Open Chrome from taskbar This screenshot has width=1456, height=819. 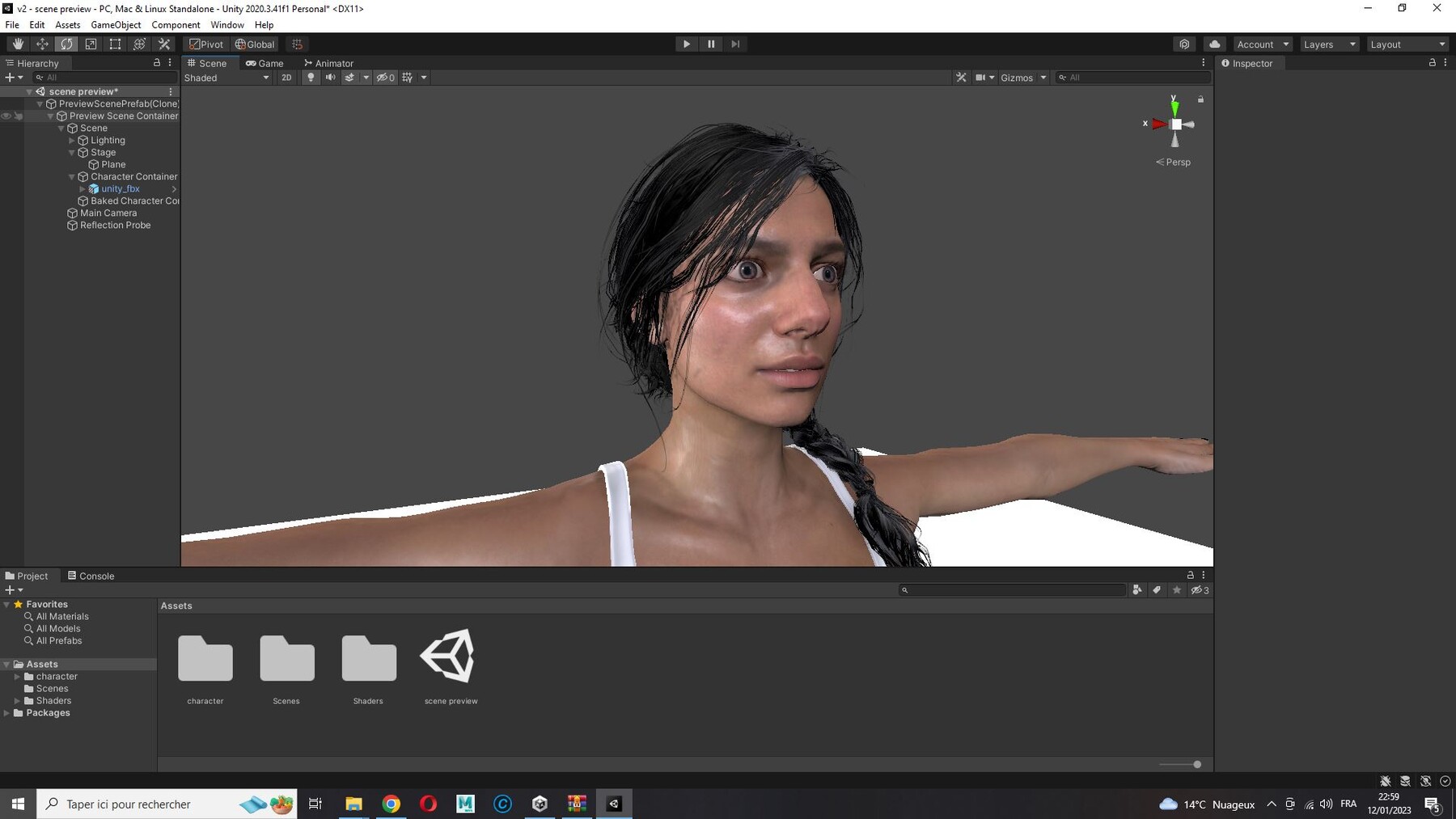[x=392, y=804]
